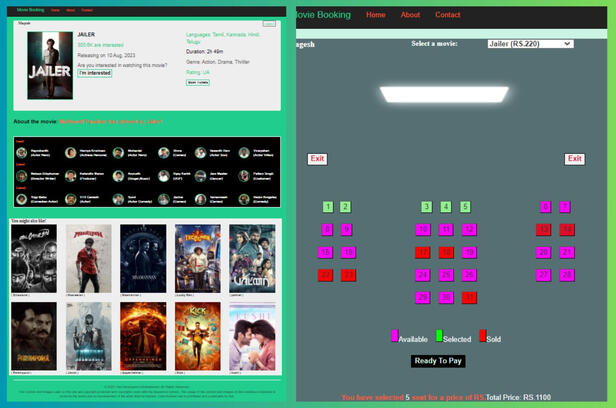Click the Total Price: RS.1100 text
The height and width of the screenshot is (408, 616).
click(518, 397)
